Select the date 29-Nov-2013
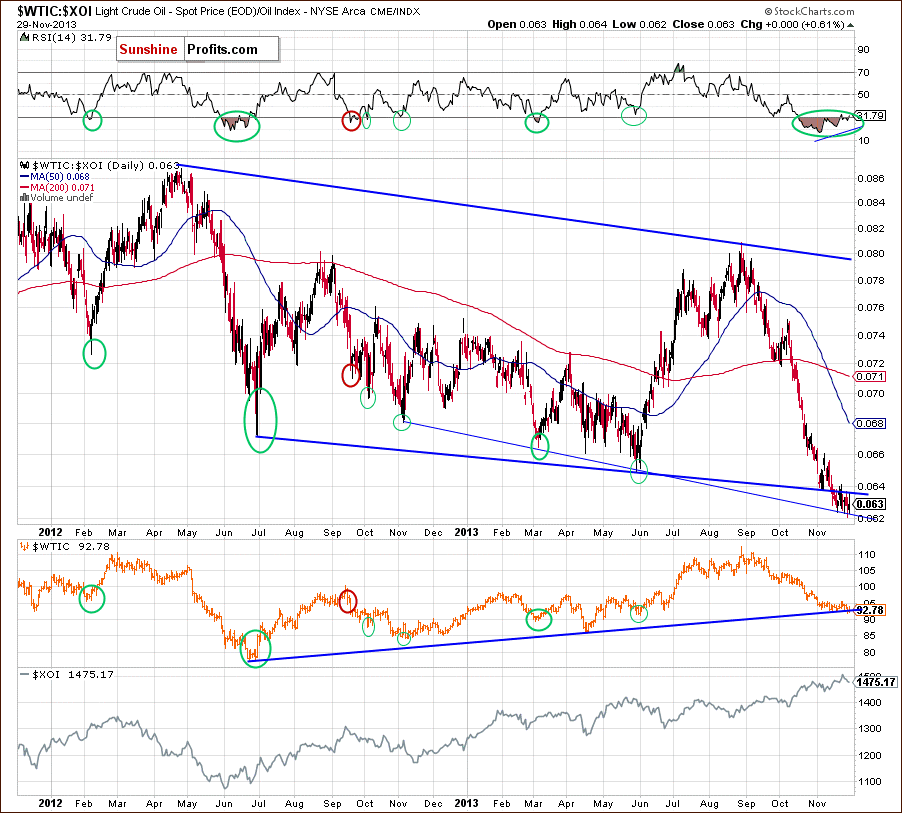Viewport: 902px width, 813px height. [x=47, y=25]
